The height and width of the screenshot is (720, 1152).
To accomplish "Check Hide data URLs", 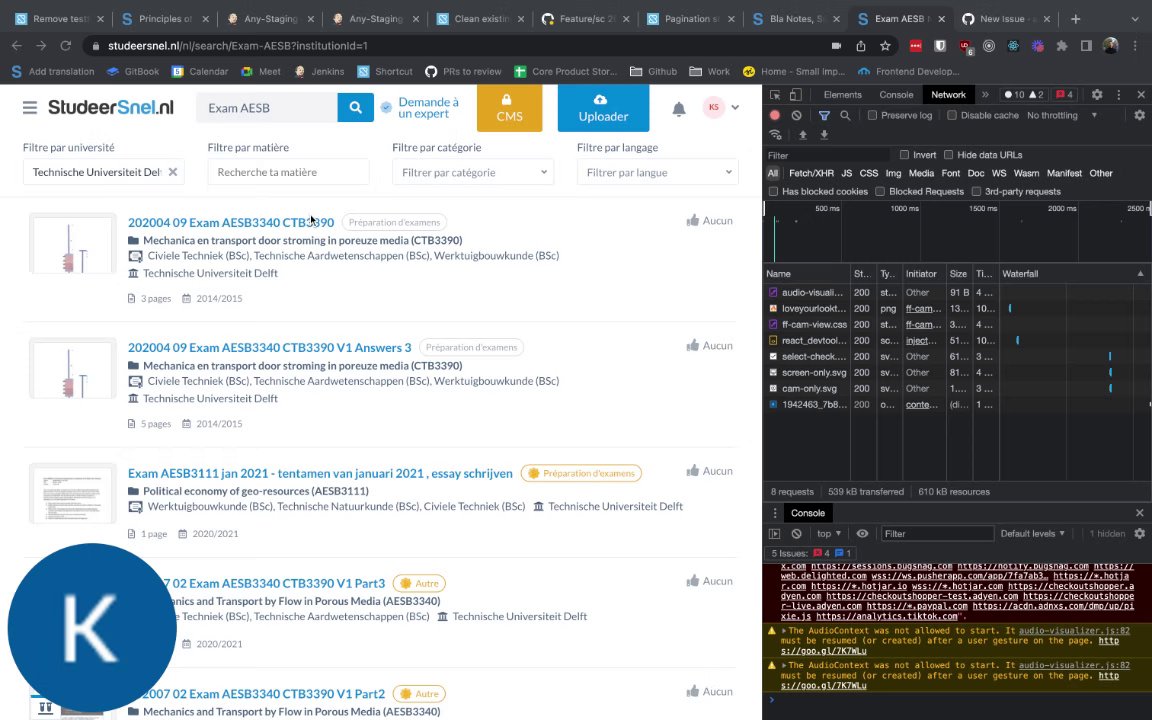I will point(948,155).
